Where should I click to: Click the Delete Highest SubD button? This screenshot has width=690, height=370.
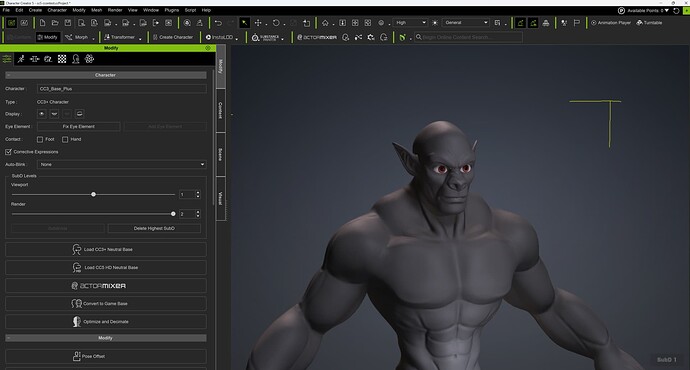(154, 228)
